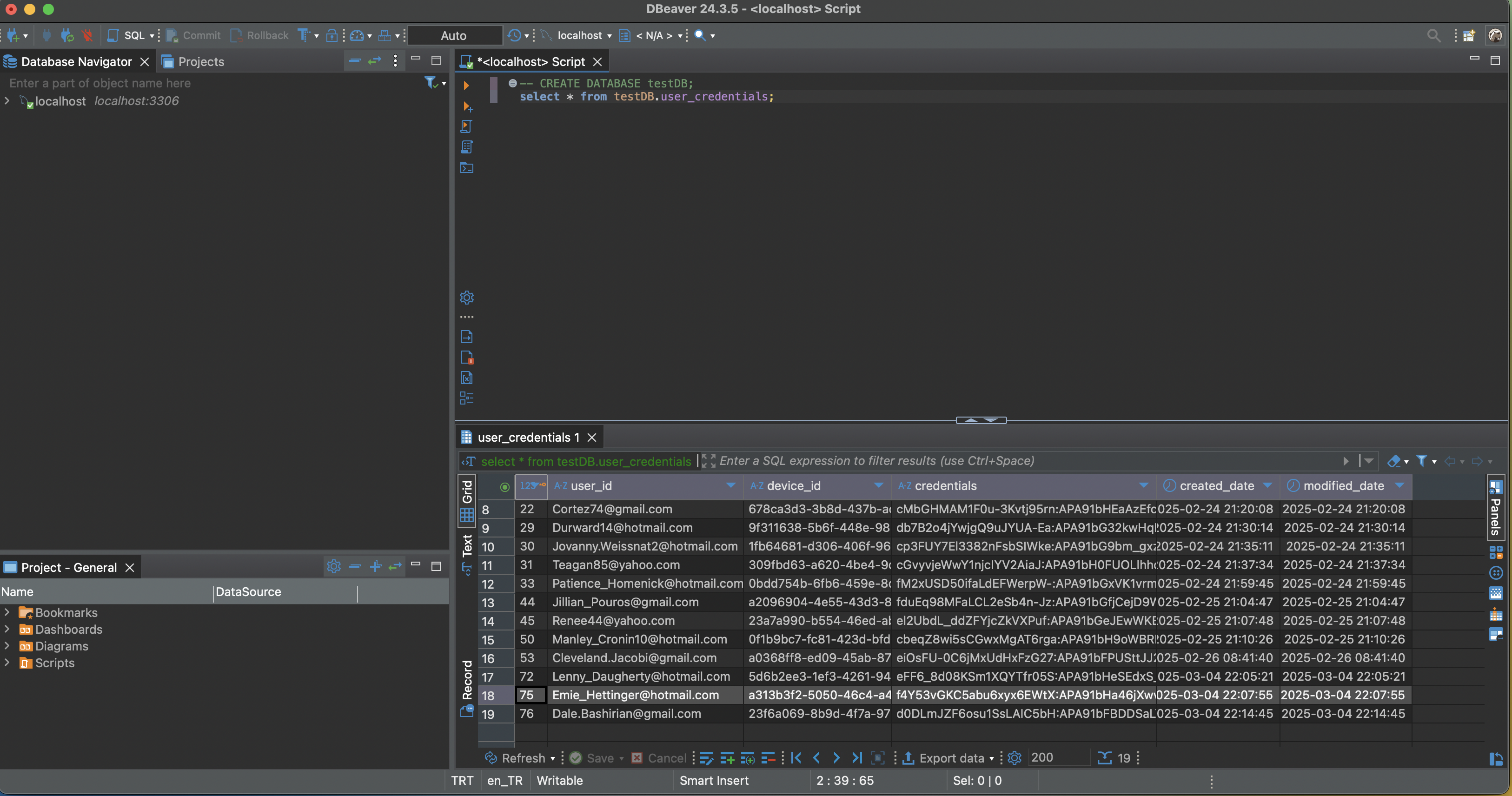The image size is (1512, 796).
Task: Open the Auto commit mode field
Action: pos(455,36)
